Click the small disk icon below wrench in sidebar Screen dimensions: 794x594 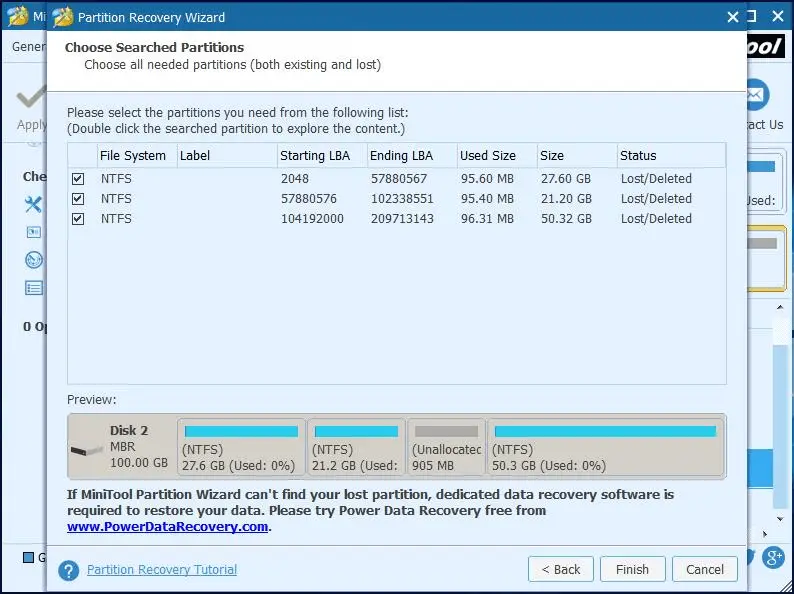click(x=33, y=232)
